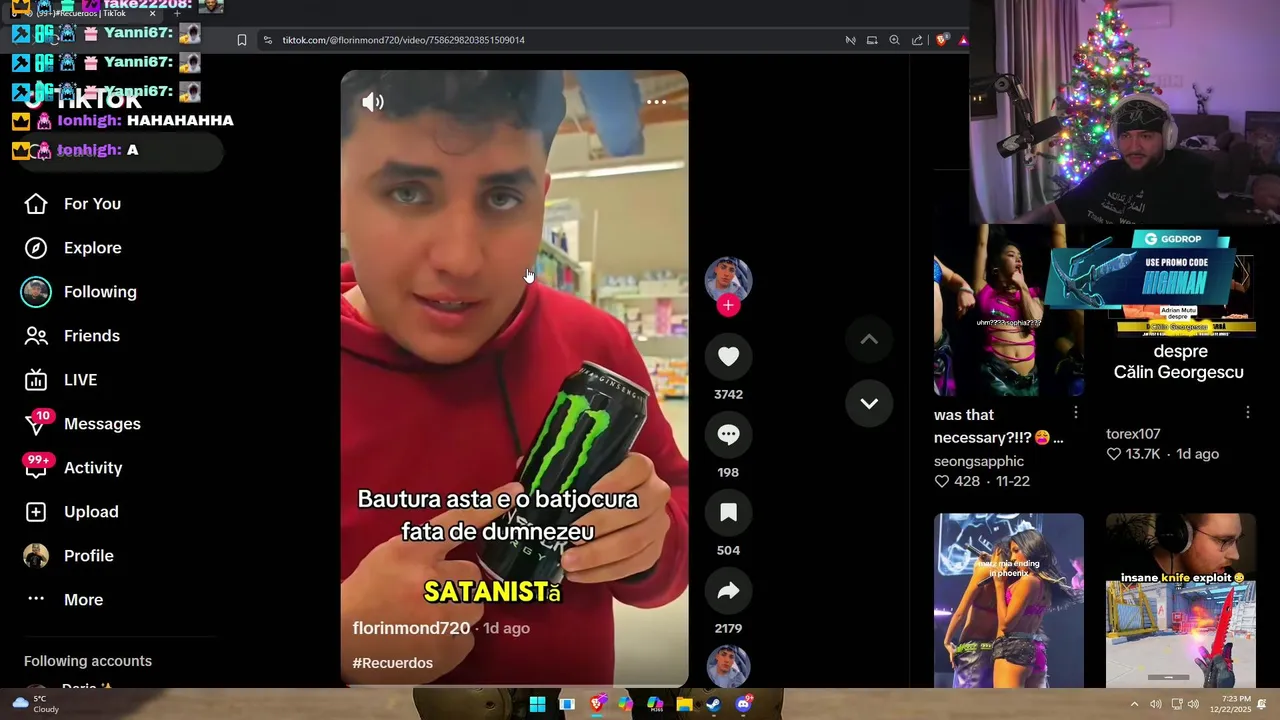Open the options for the torex107 video
The image size is (1280, 720).
1248,413
